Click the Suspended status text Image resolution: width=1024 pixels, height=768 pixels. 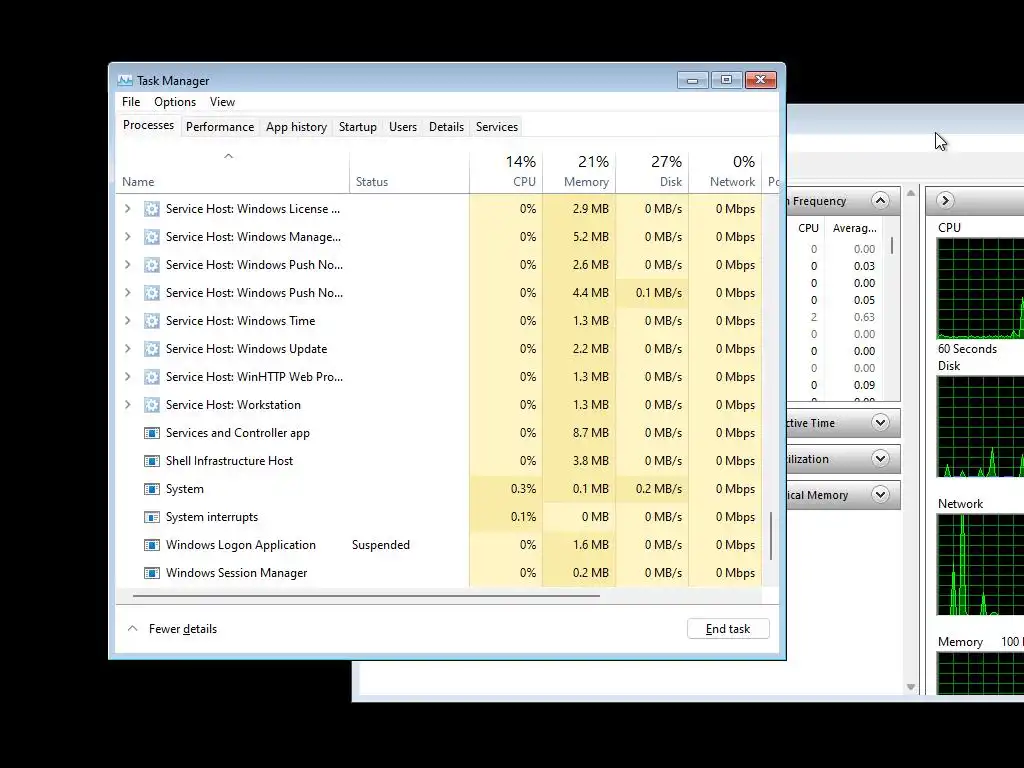click(381, 545)
